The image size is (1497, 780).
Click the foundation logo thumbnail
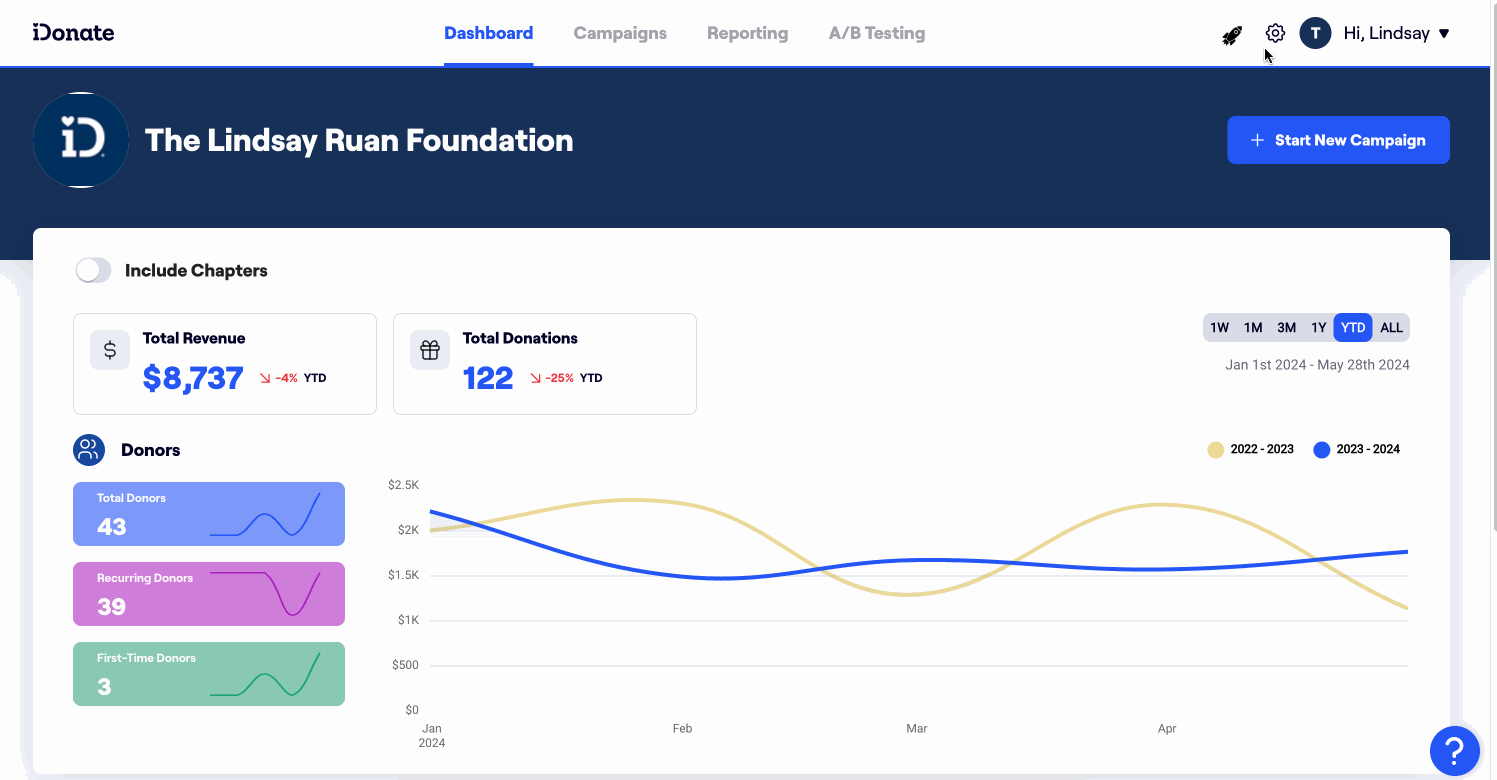tap(81, 140)
